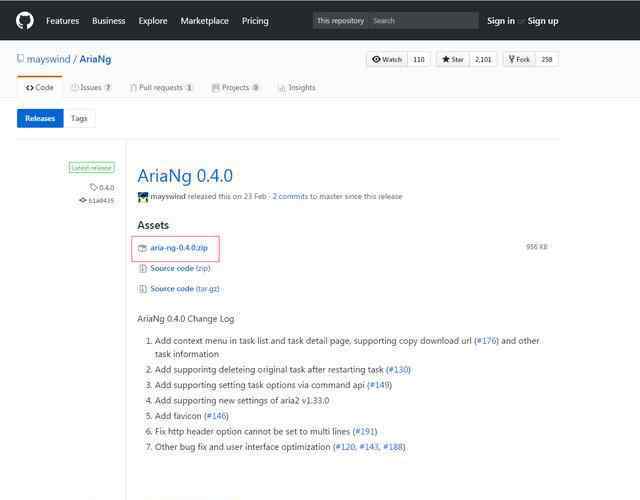
Task: Click the mayswind avatar image
Action: 143,197
